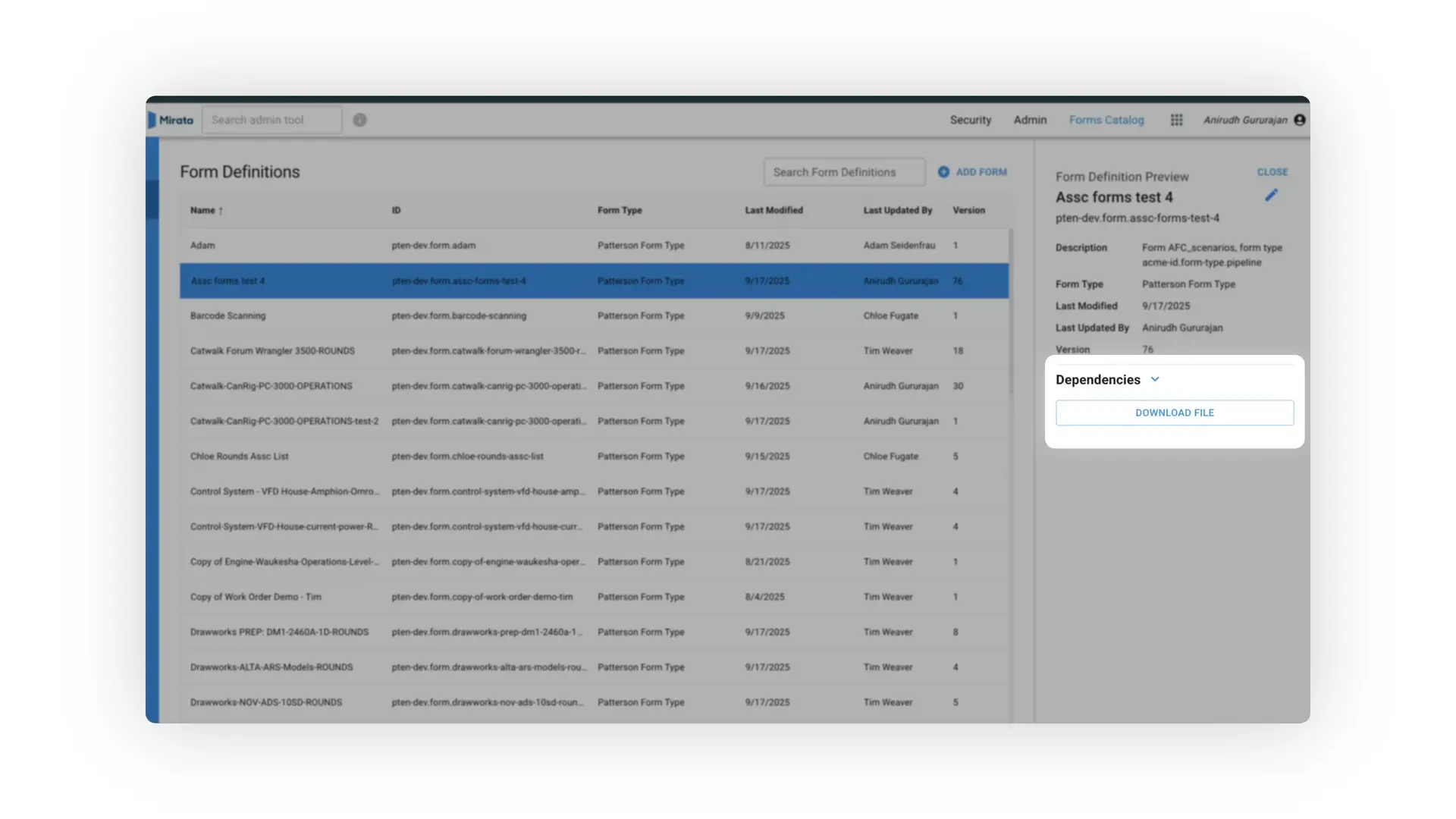1456x819 pixels.
Task: Collapse the Dependencies section chevron
Action: point(1155,378)
